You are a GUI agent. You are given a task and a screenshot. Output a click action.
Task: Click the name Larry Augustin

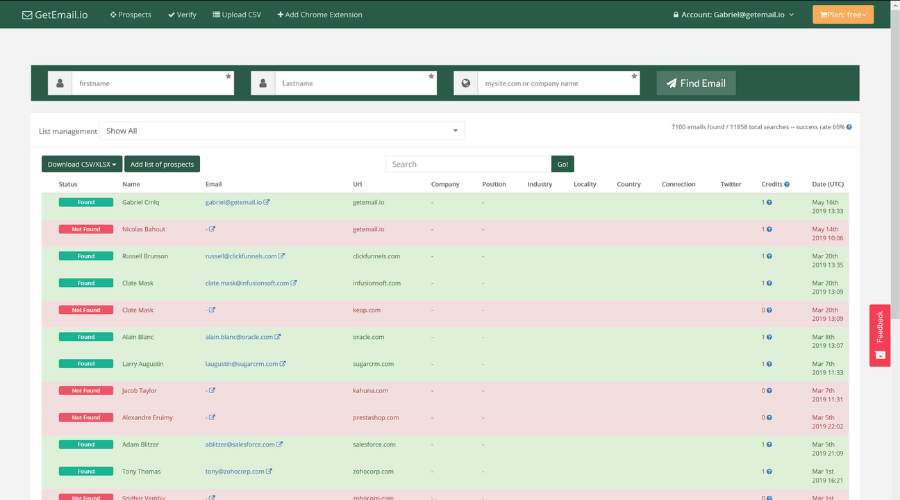pyautogui.click(x=143, y=364)
